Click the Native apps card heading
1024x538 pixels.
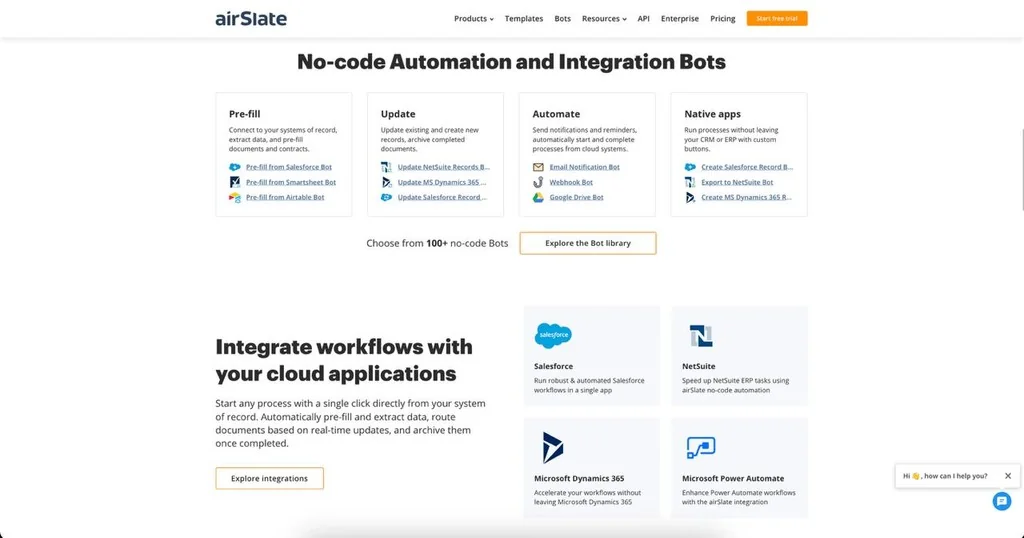(x=712, y=114)
